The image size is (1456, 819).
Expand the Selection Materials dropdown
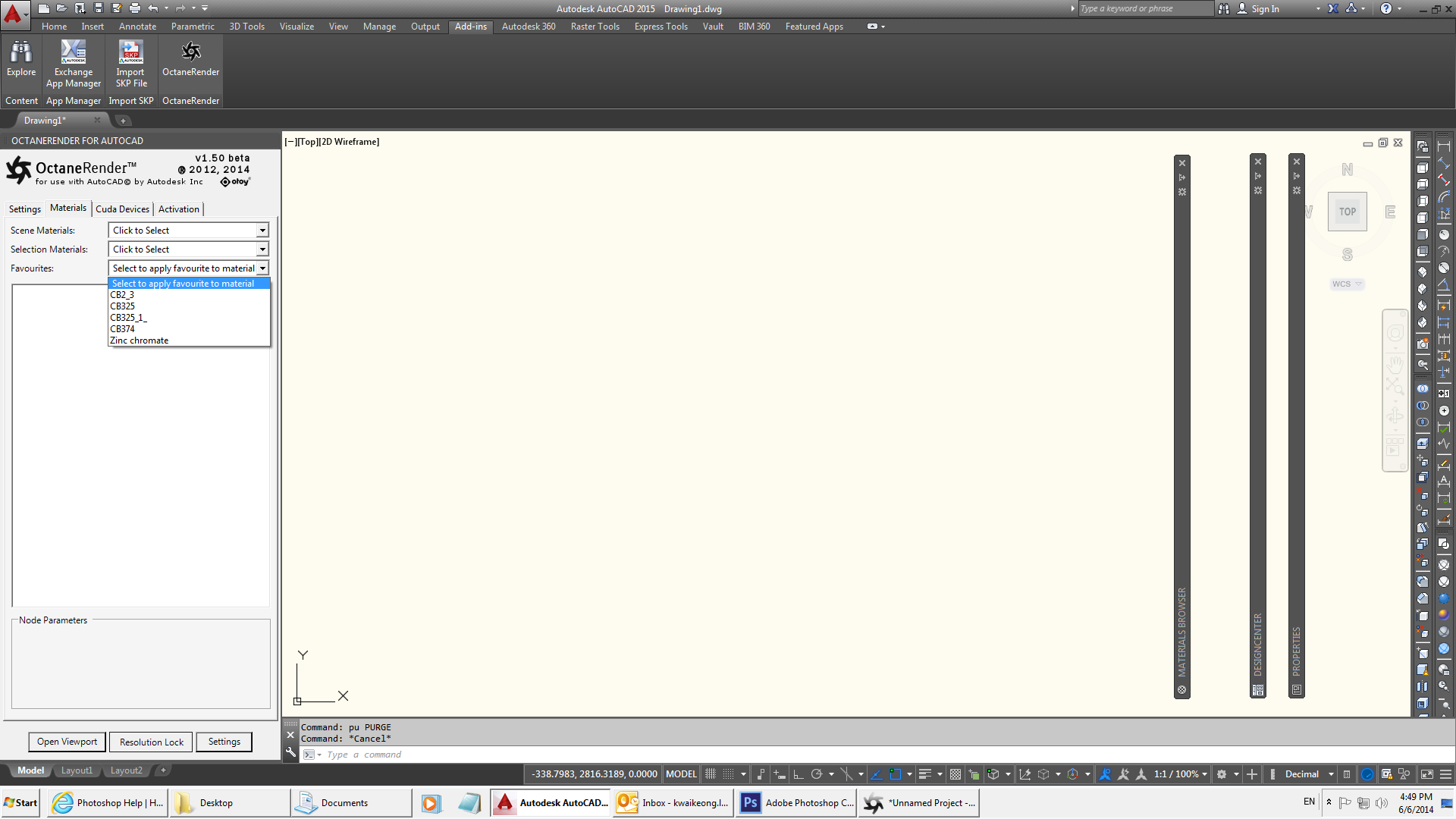tap(262, 249)
